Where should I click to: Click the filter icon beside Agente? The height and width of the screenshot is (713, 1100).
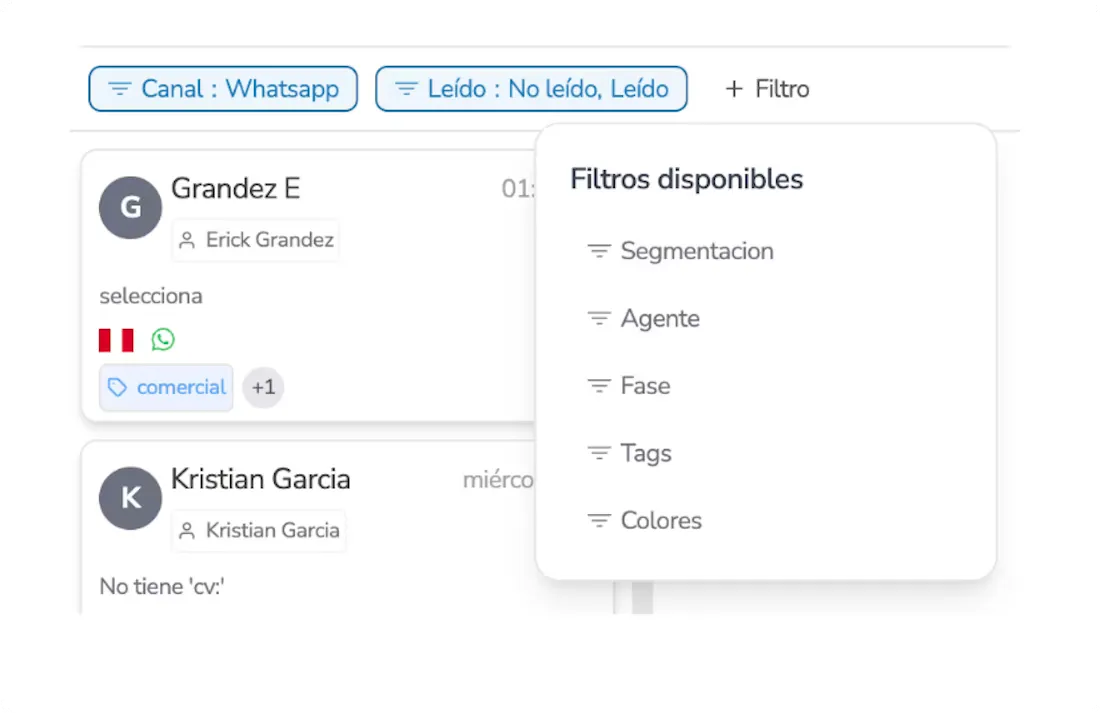pos(598,319)
